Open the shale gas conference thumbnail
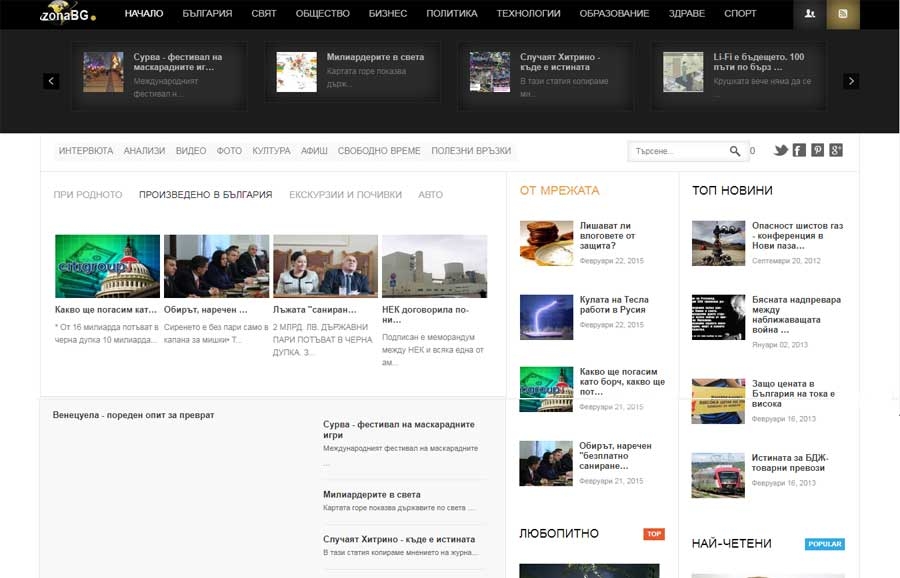900x578 pixels. pyautogui.click(x=718, y=243)
